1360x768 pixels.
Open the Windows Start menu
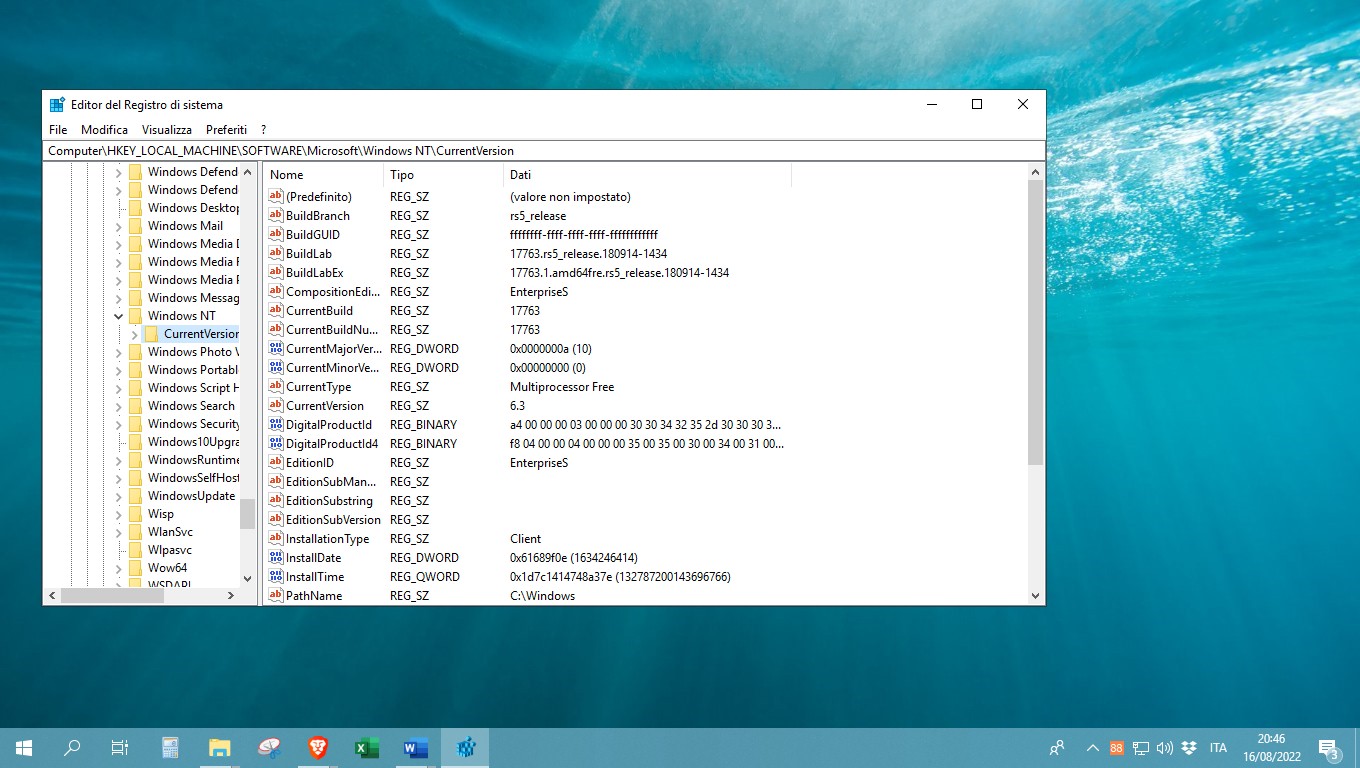pos(24,748)
